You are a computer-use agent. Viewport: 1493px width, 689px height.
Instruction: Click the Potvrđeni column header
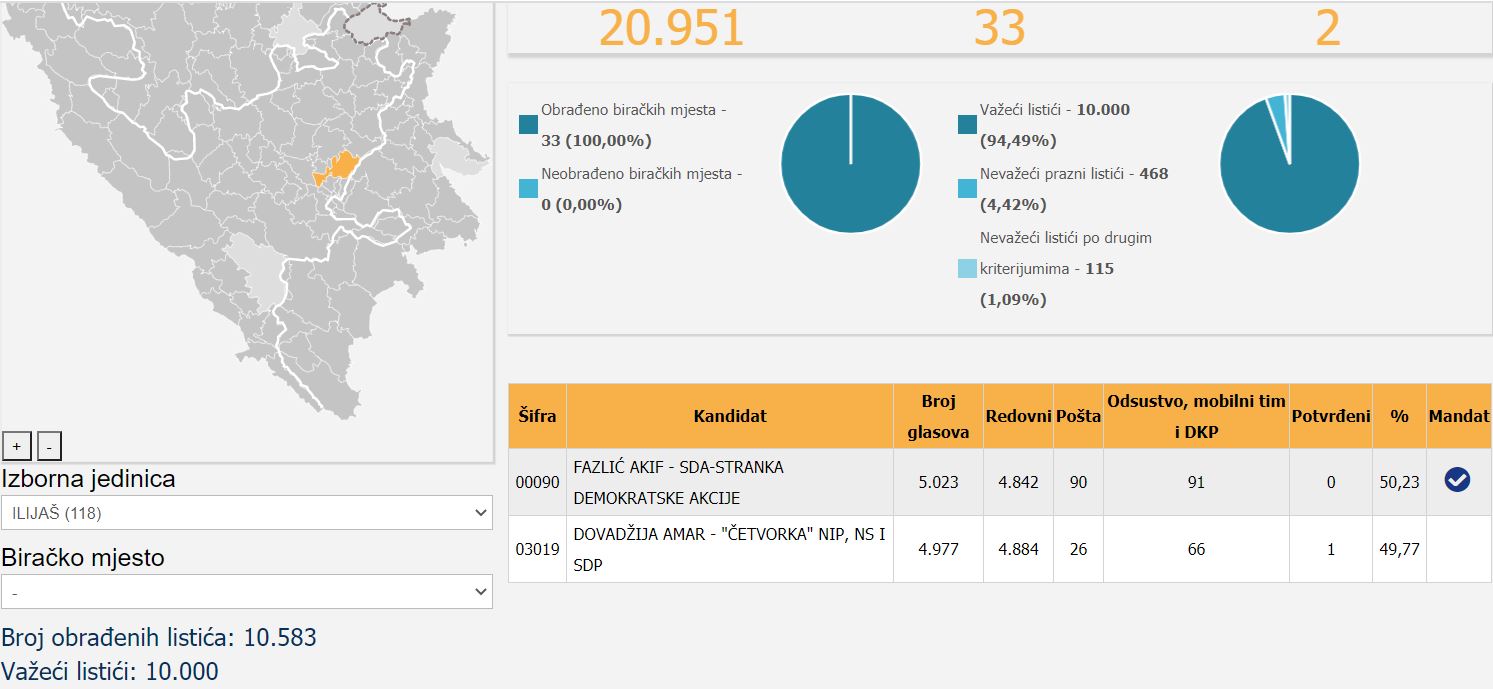(1330, 416)
